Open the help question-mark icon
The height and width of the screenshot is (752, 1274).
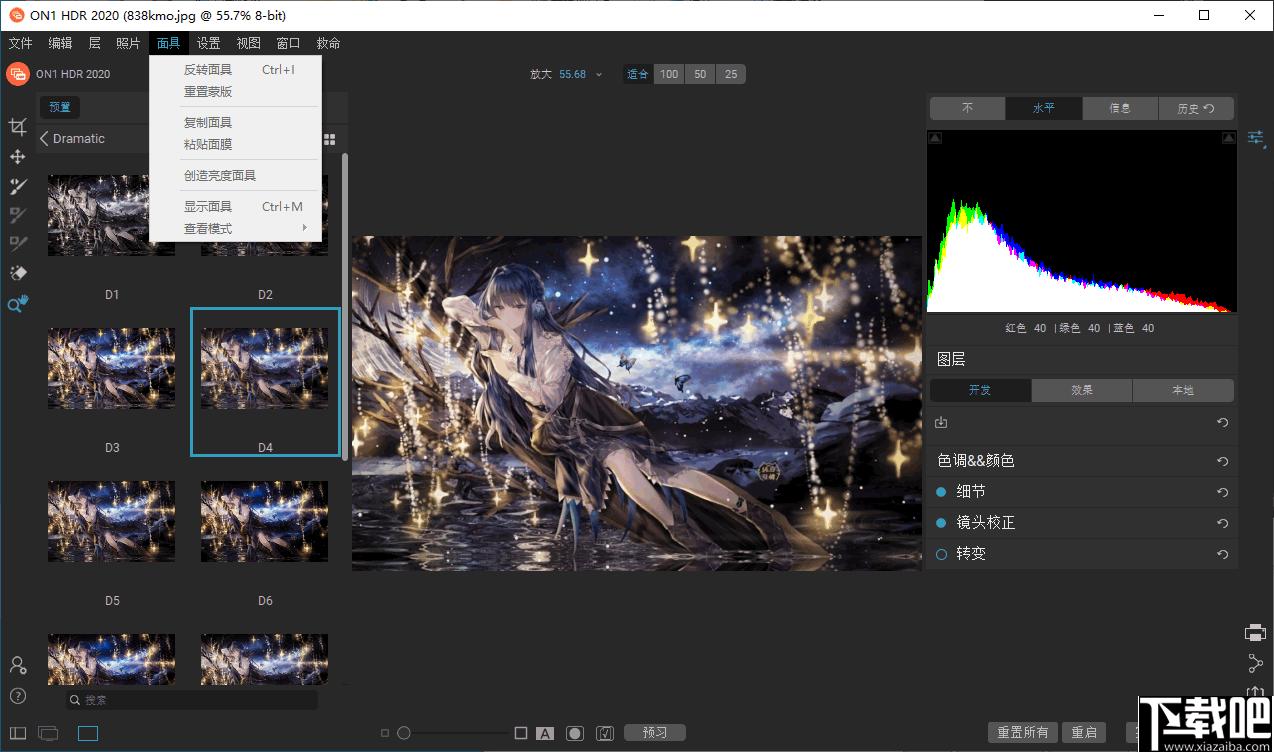pyautogui.click(x=17, y=696)
